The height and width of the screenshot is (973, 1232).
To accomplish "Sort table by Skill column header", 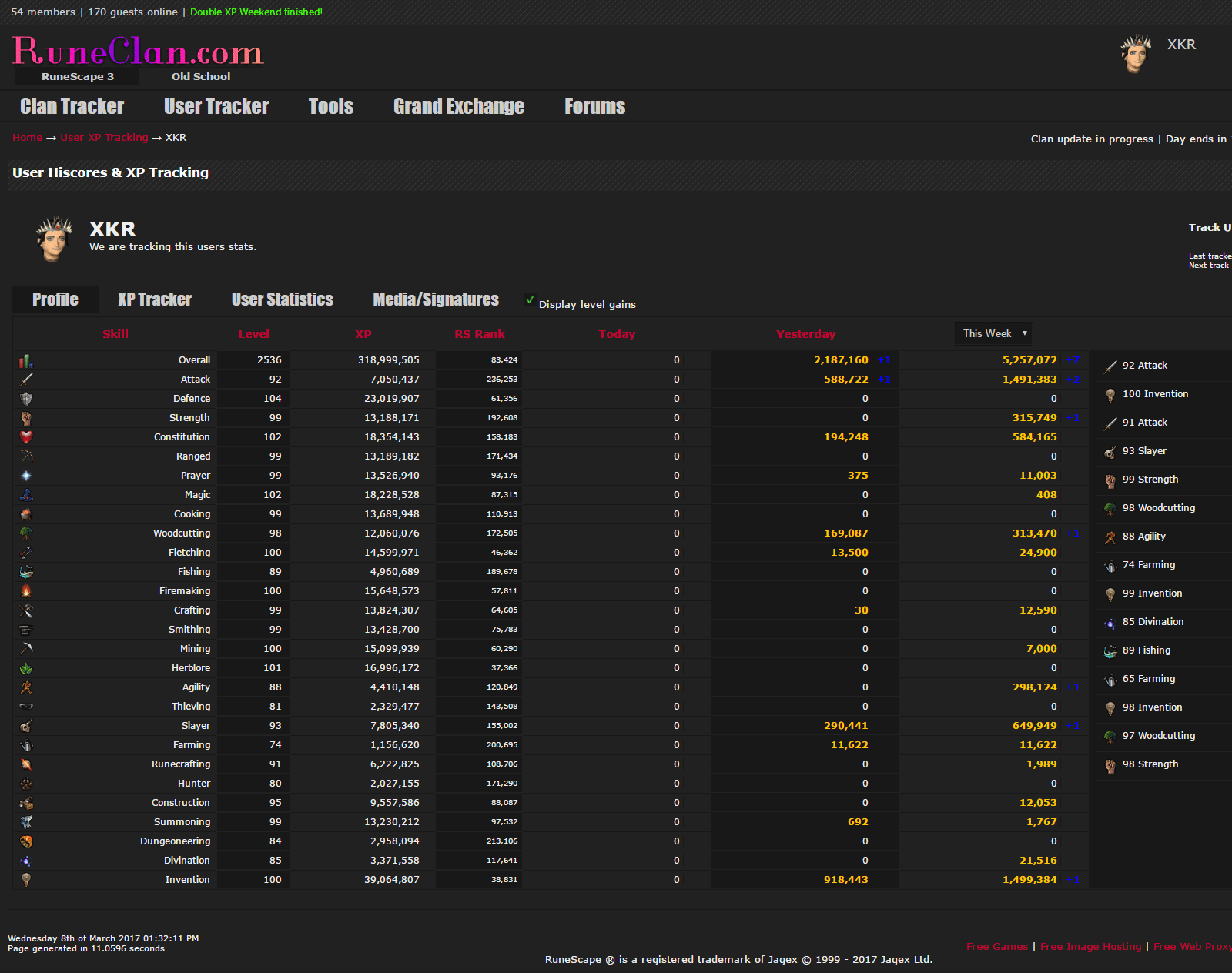I will pyautogui.click(x=115, y=334).
